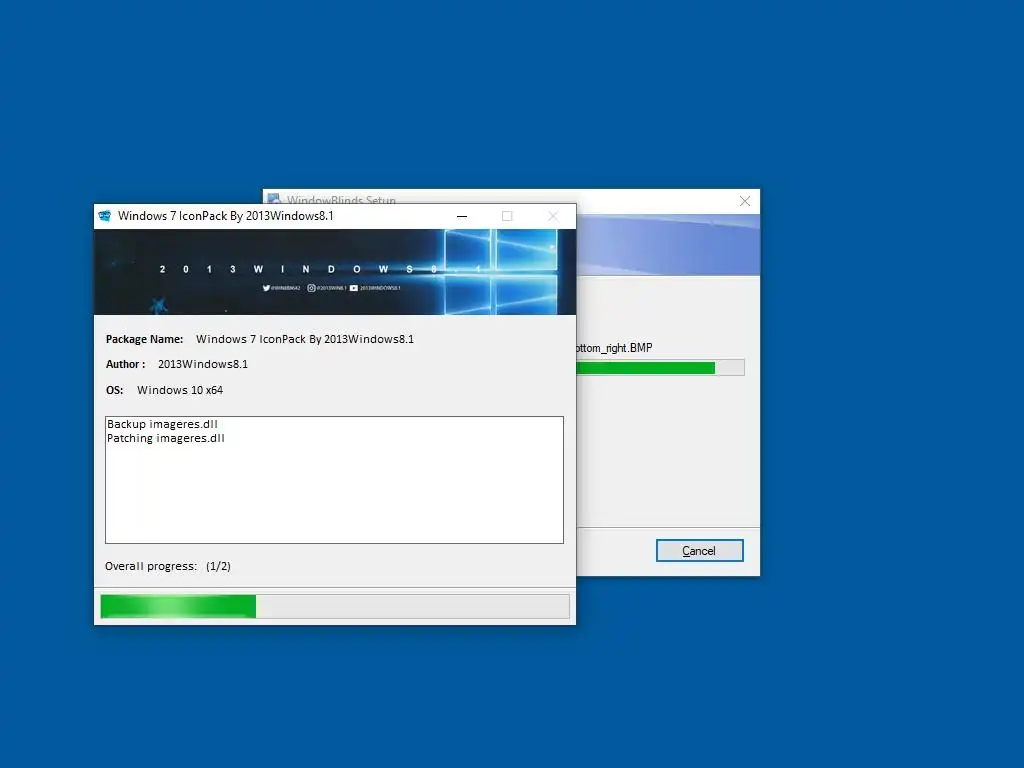Click the 'Overall progress:' label
The image size is (1024, 768).
click(x=151, y=566)
